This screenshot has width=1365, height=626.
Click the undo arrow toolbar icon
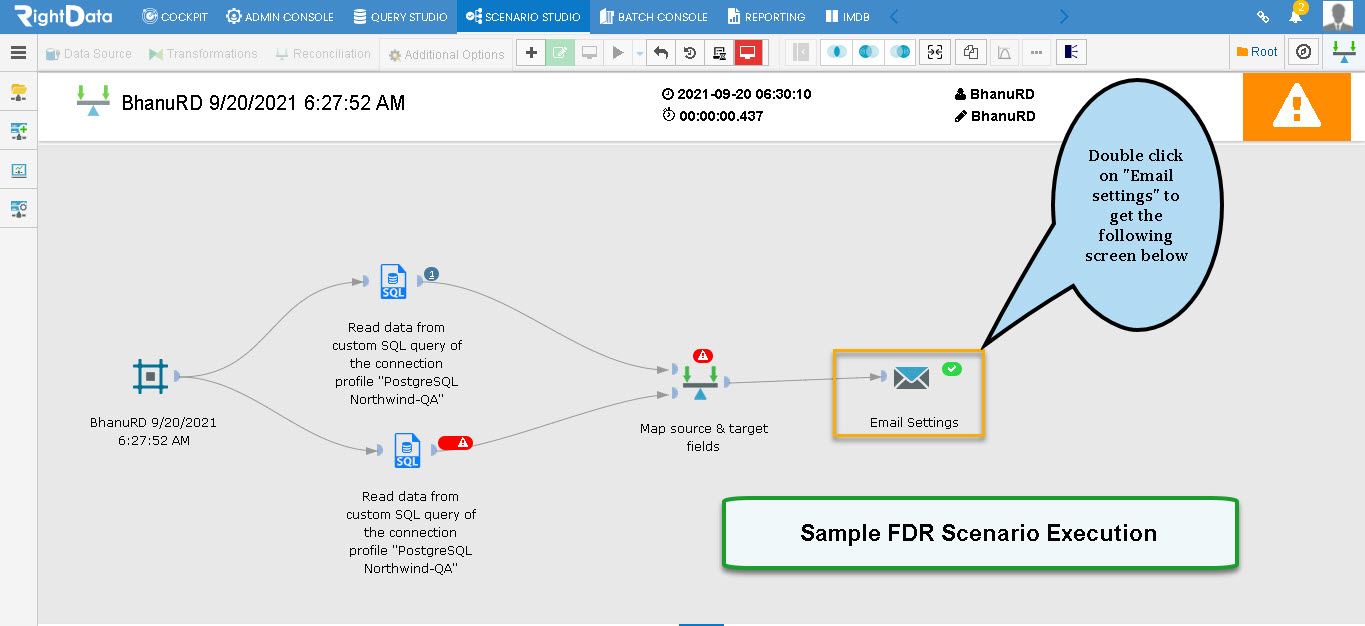[660, 53]
